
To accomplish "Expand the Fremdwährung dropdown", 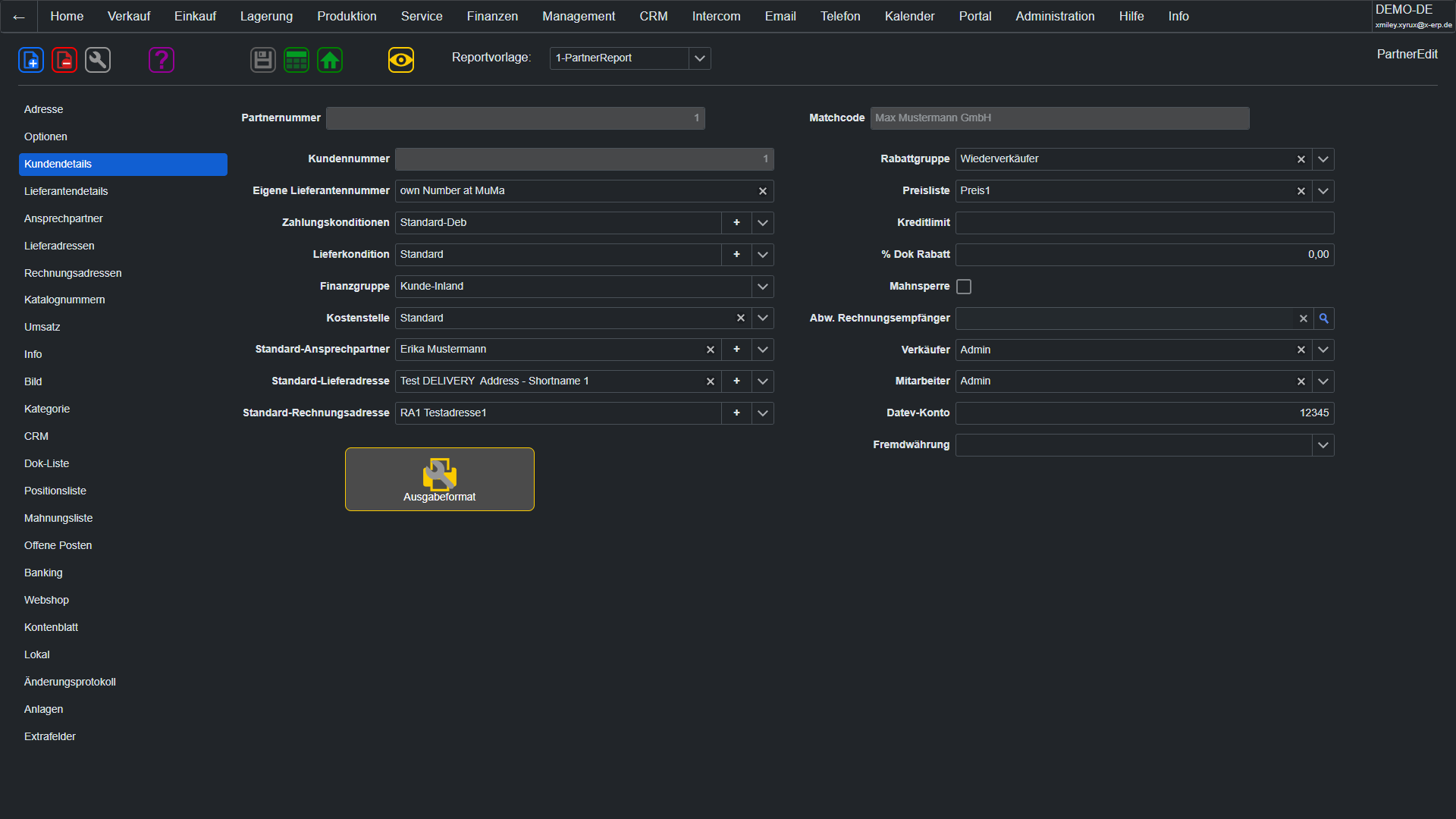I will click(1323, 445).
